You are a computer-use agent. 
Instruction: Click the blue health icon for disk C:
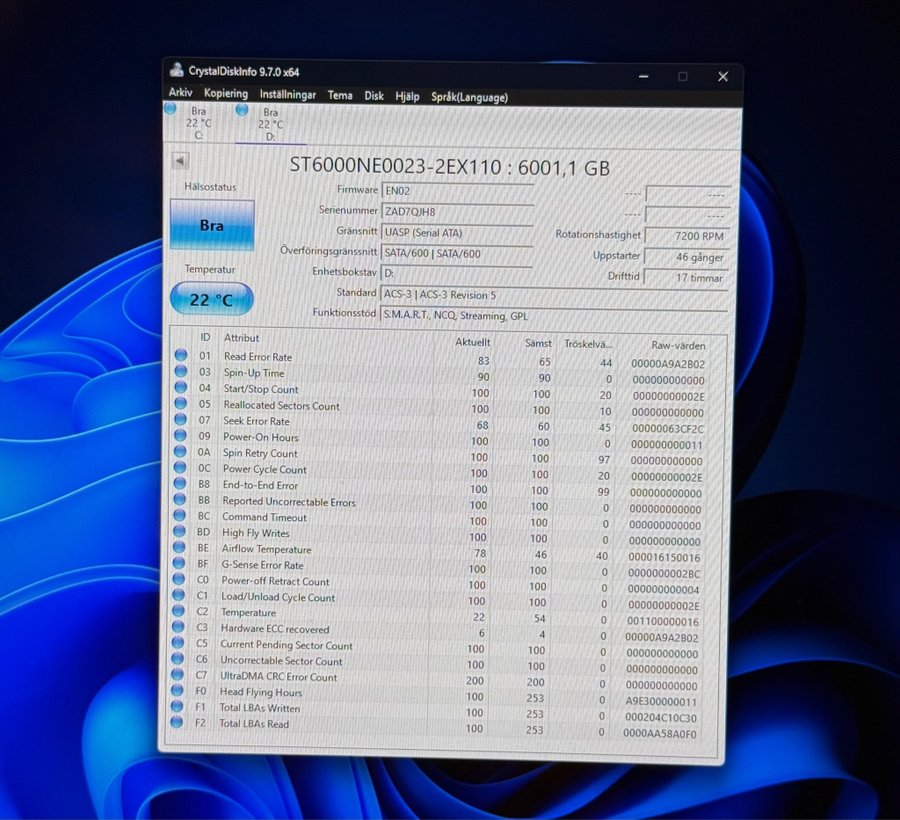pos(170,108)
